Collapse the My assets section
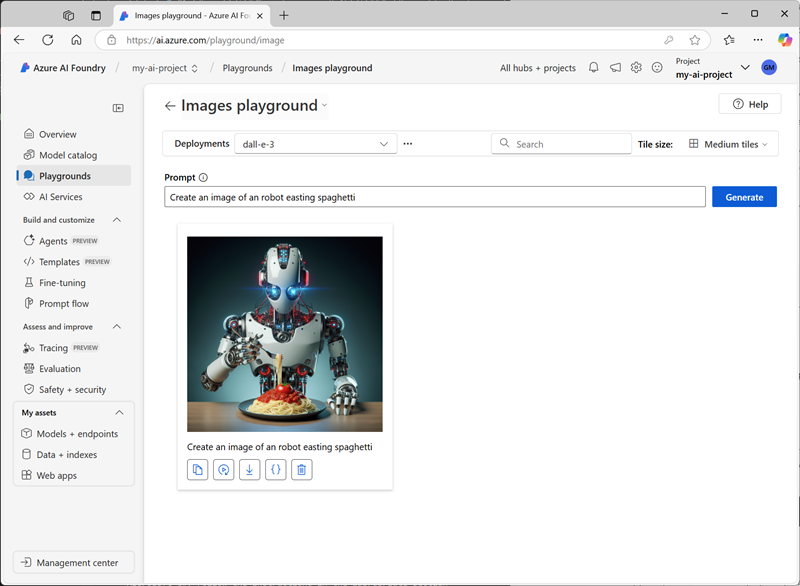 120,412
